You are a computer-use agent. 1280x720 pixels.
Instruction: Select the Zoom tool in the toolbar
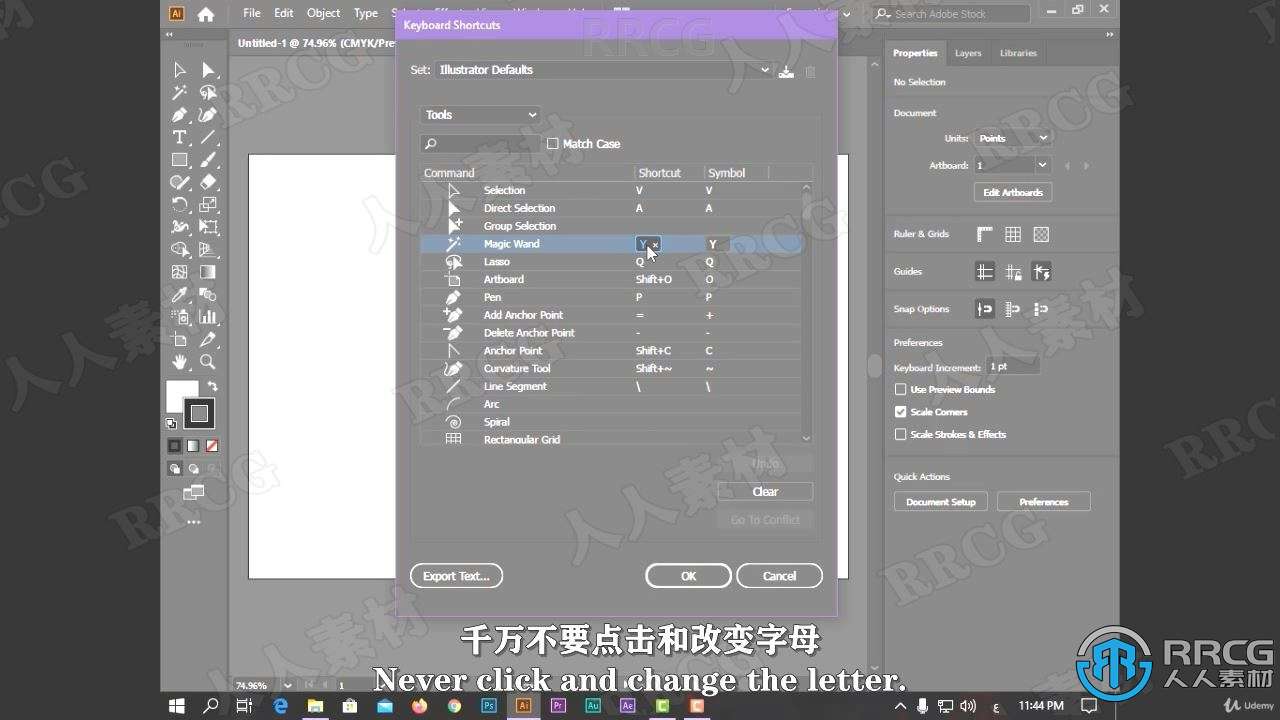(x=208, y=362)
